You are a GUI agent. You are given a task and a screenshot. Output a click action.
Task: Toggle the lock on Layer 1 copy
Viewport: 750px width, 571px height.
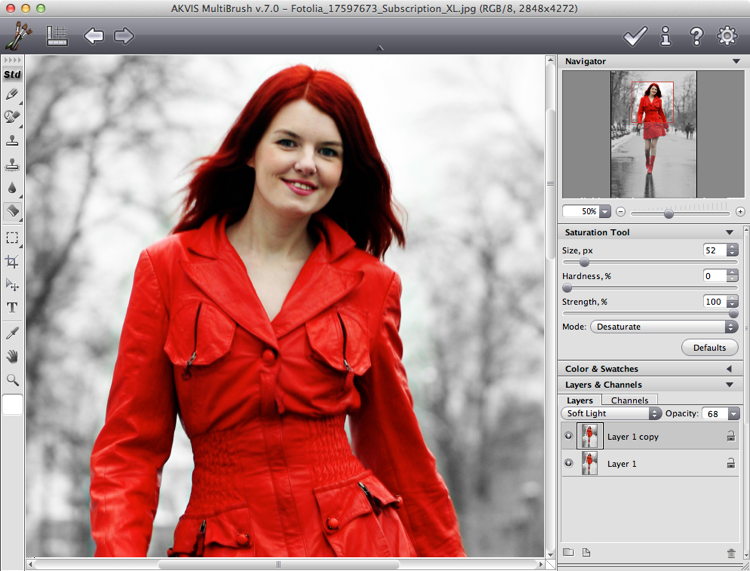click(x=731, y=436)
